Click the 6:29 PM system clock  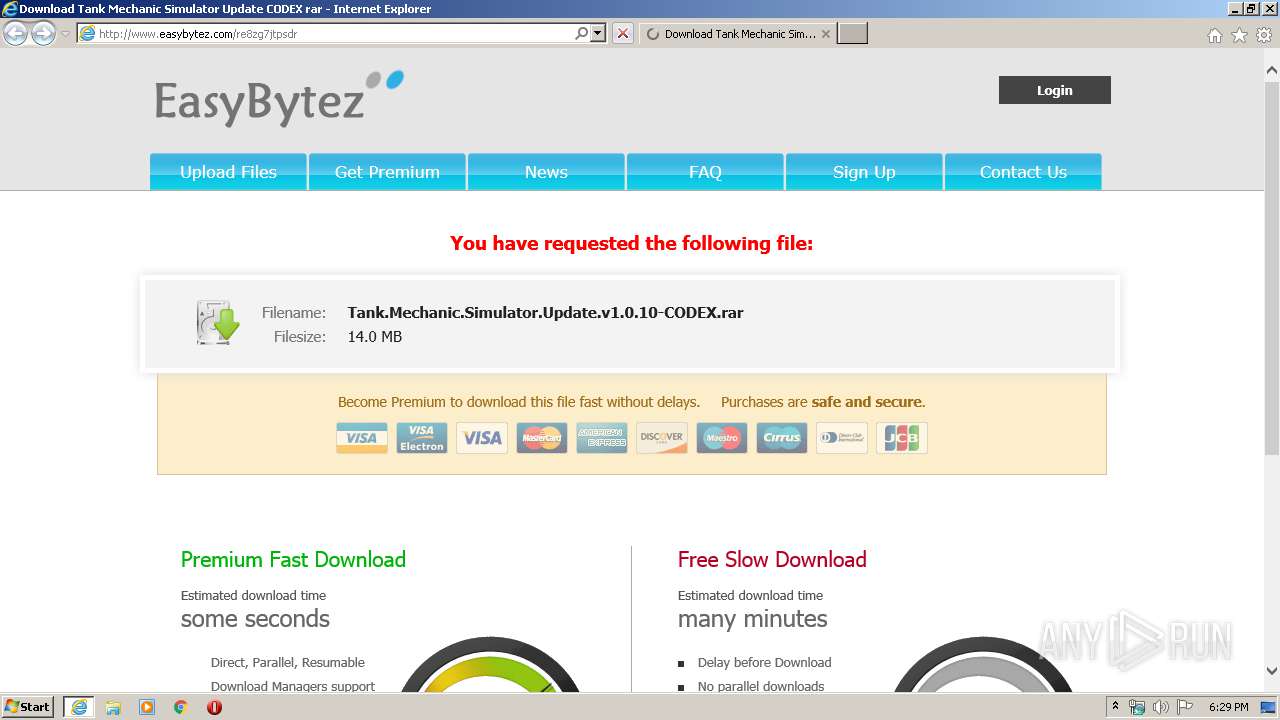coord(1228,707)
